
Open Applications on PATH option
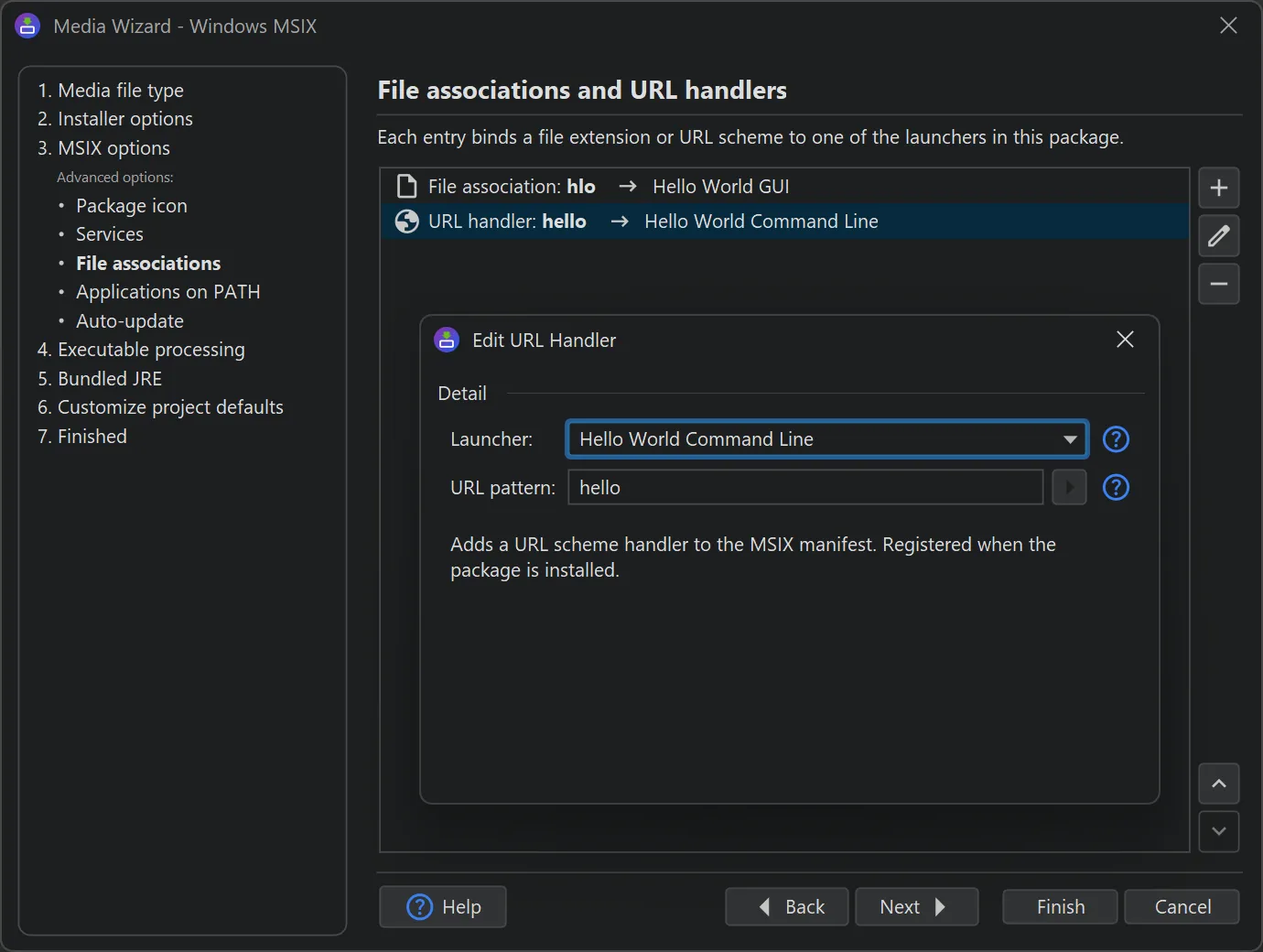point(168,292)
